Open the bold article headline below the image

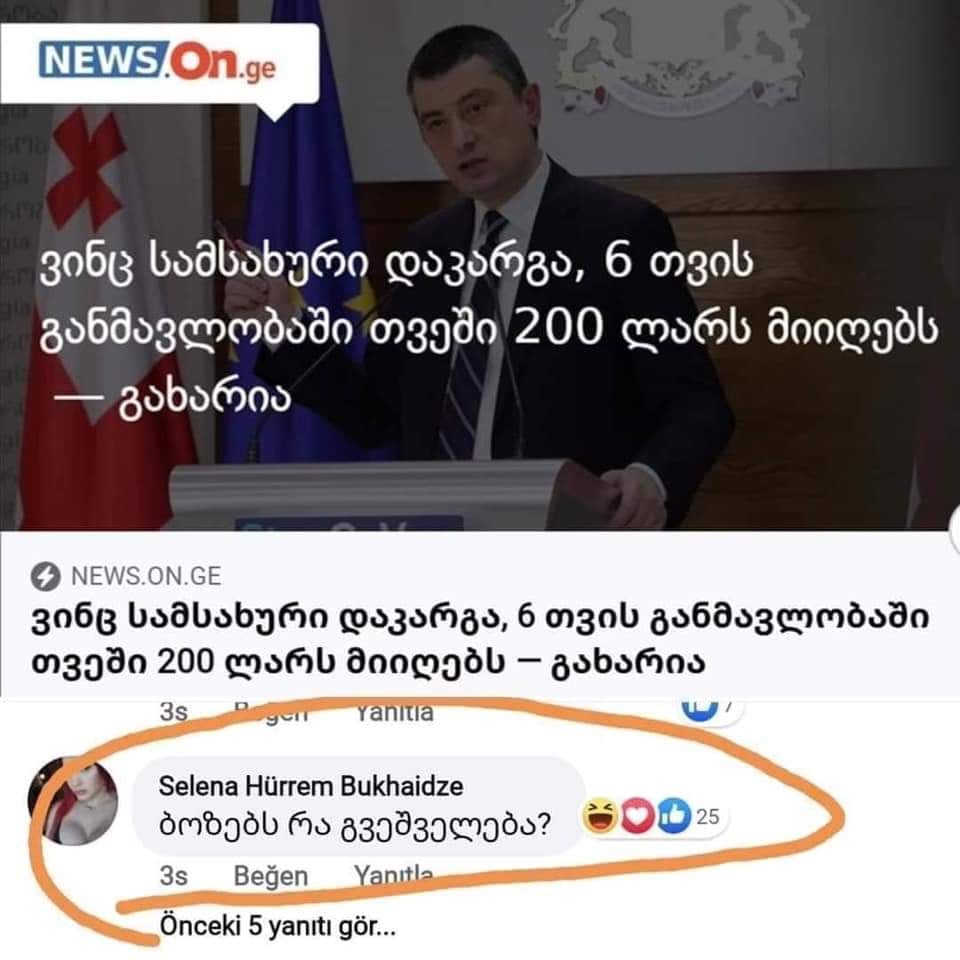pos(480,640)
